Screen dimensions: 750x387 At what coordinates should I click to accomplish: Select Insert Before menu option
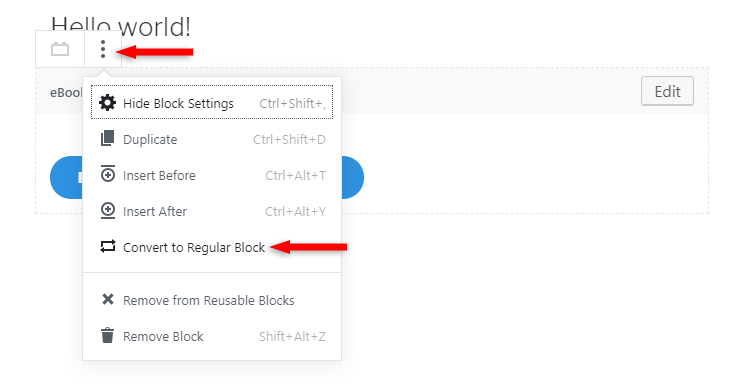pyautogui.click(x=212, y=175)
